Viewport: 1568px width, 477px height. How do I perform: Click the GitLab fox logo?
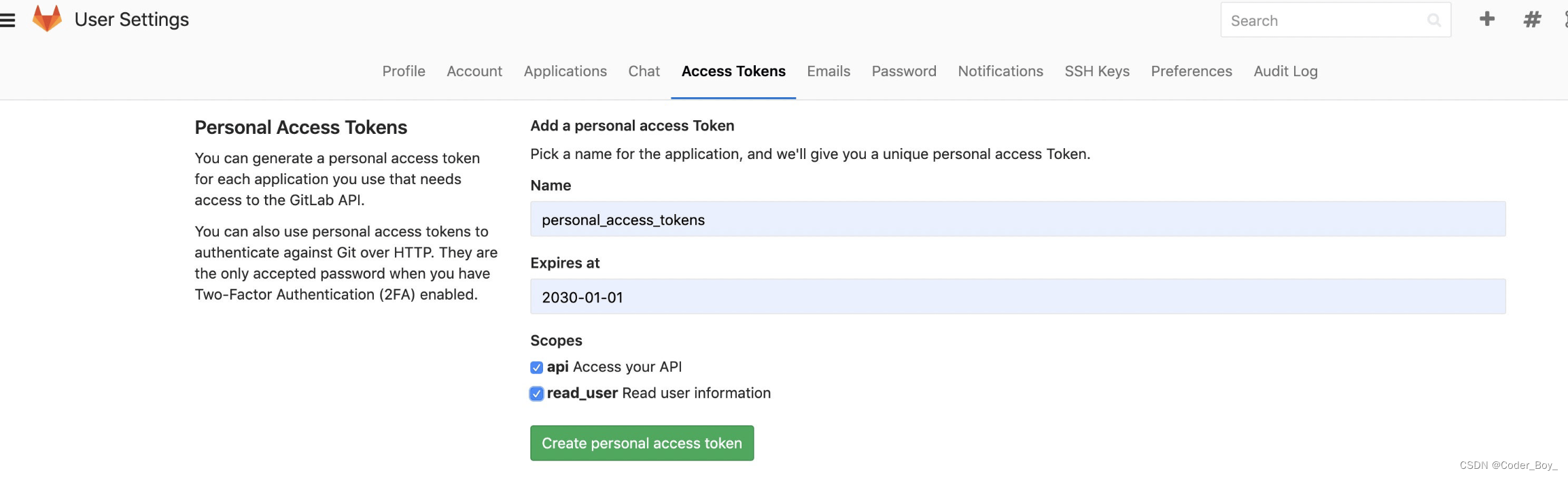point(47,19)
